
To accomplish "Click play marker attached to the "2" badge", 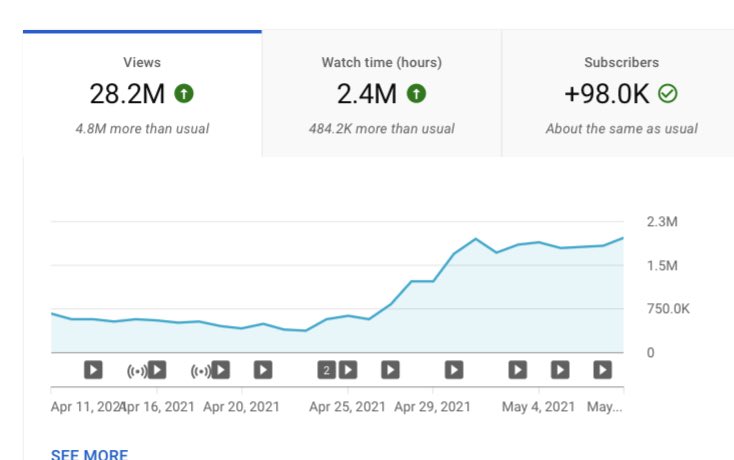I will click(x=347, y=370).
